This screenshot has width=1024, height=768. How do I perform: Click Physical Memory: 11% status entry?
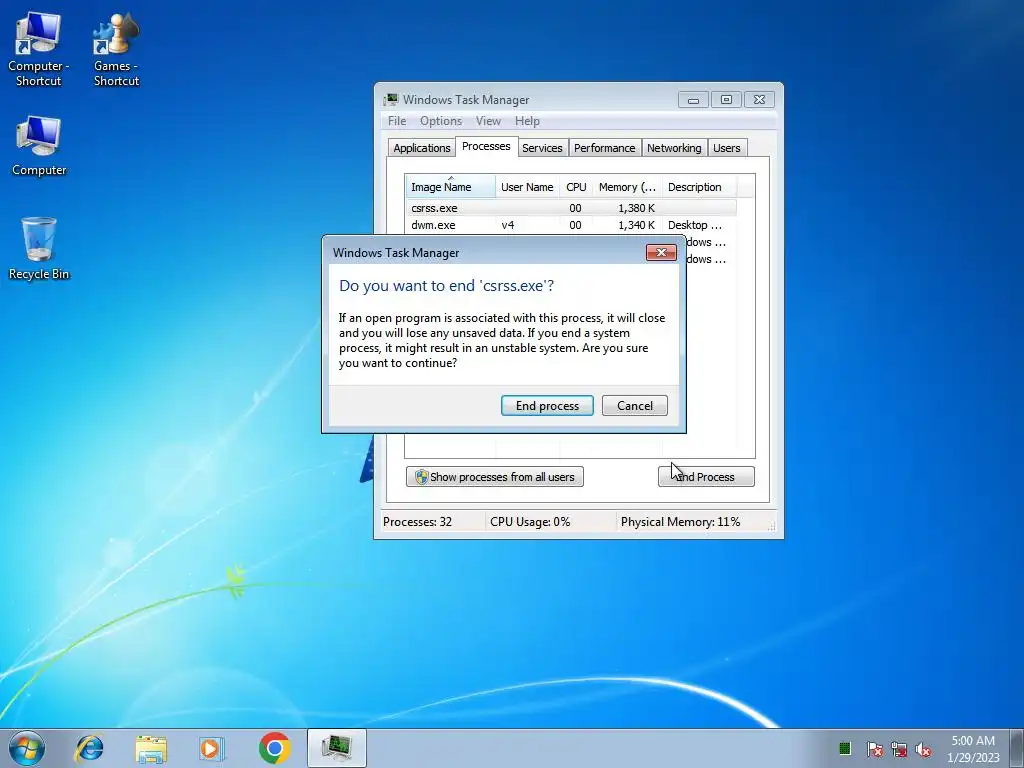pos(680,522)
